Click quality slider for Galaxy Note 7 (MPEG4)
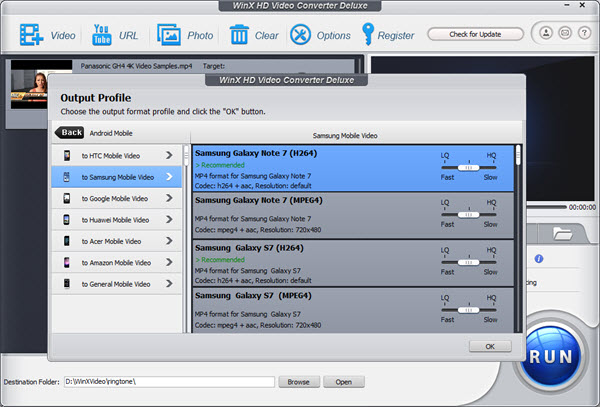The height and width of the screenshot is (407, 600). pos(469,215)
